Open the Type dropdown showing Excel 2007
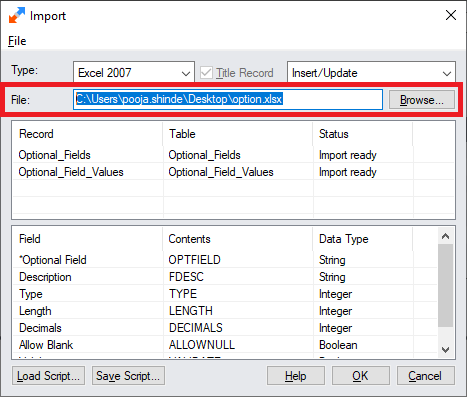The image size is (467, 397). click(x=134, y=72)
